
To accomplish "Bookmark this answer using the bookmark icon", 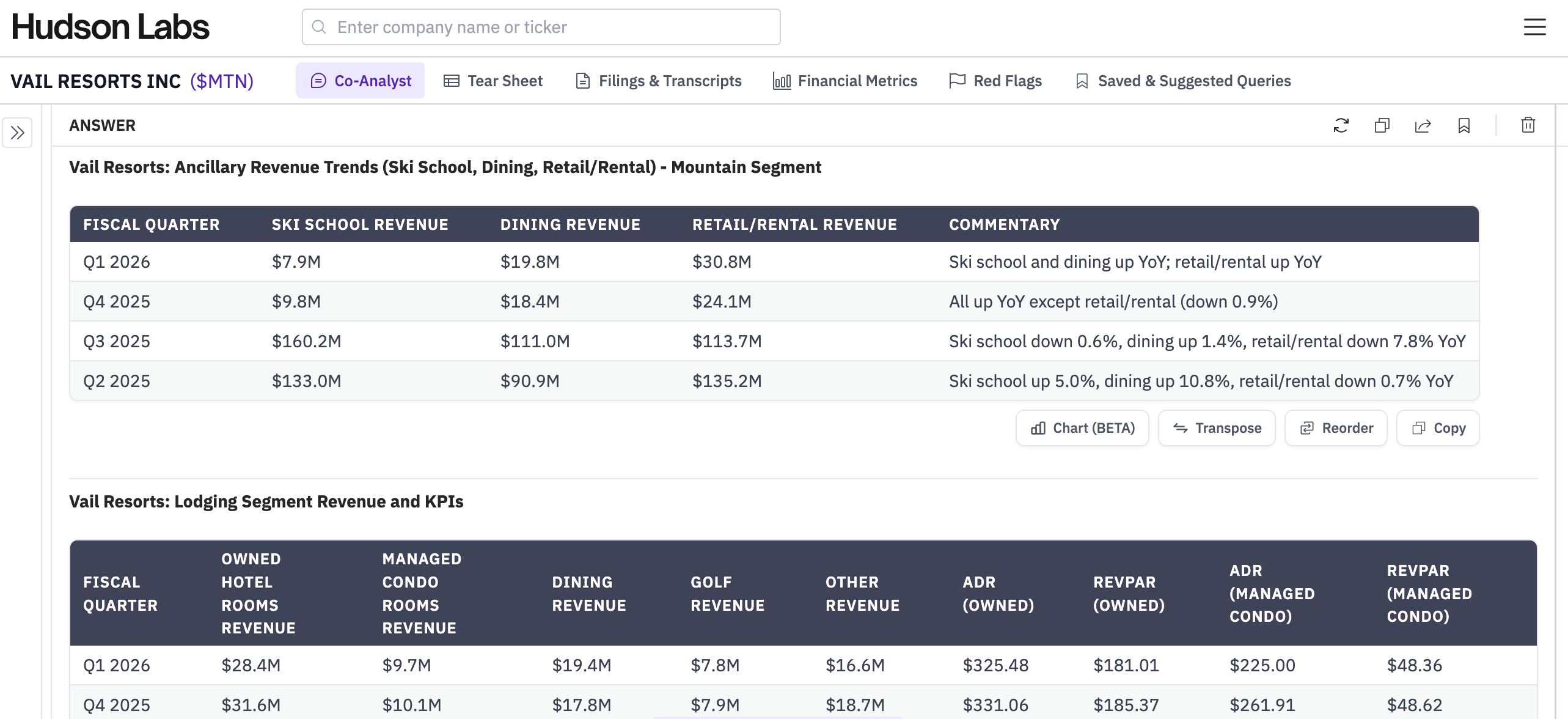I will (x=1464, y=125).
